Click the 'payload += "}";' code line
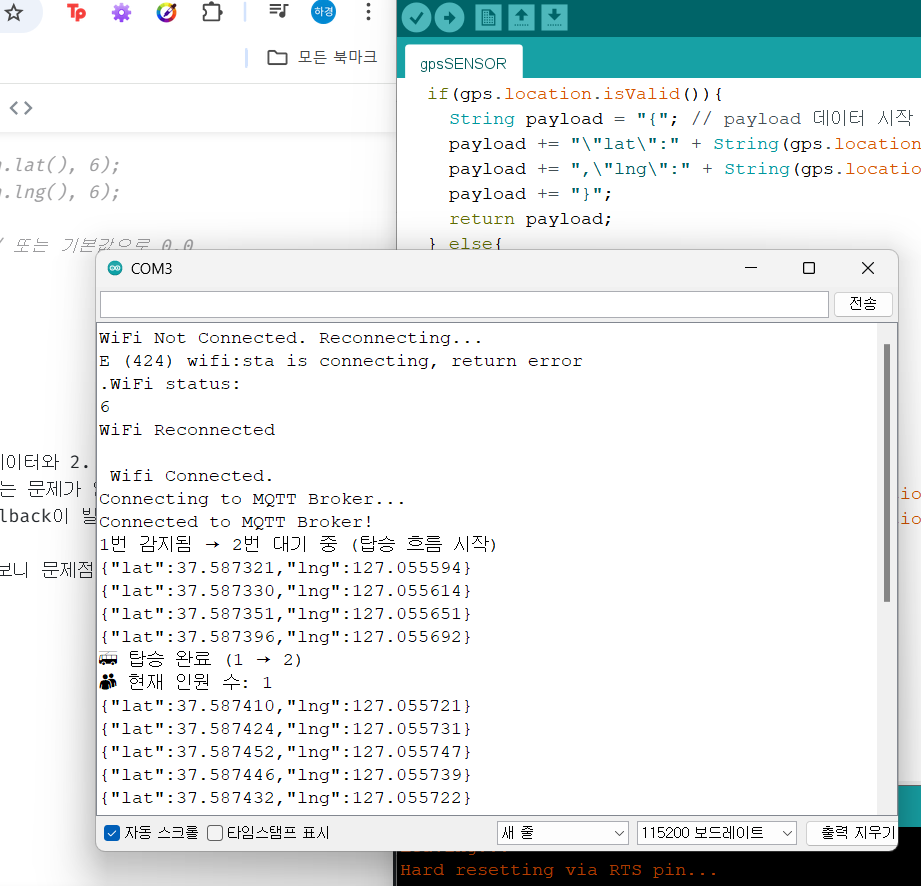Screen dimensions: 921x886 click(530, 194)
